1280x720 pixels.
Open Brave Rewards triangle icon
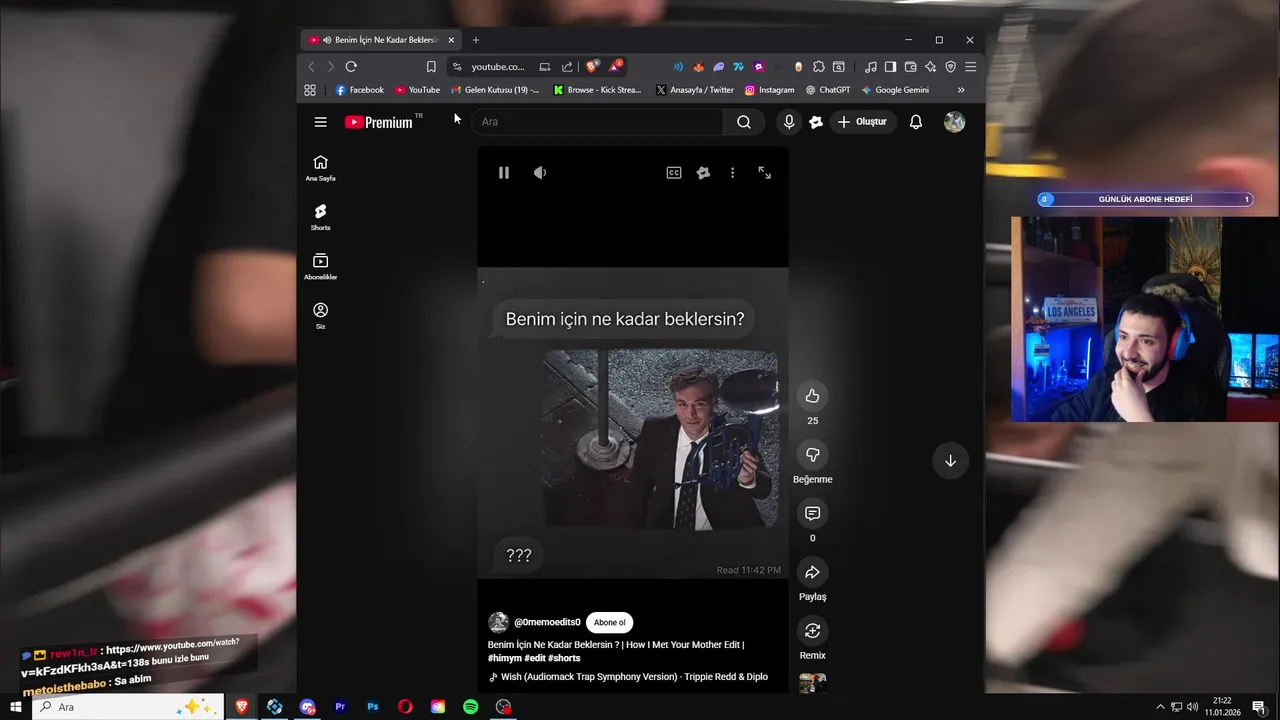[x=616, y=67]
